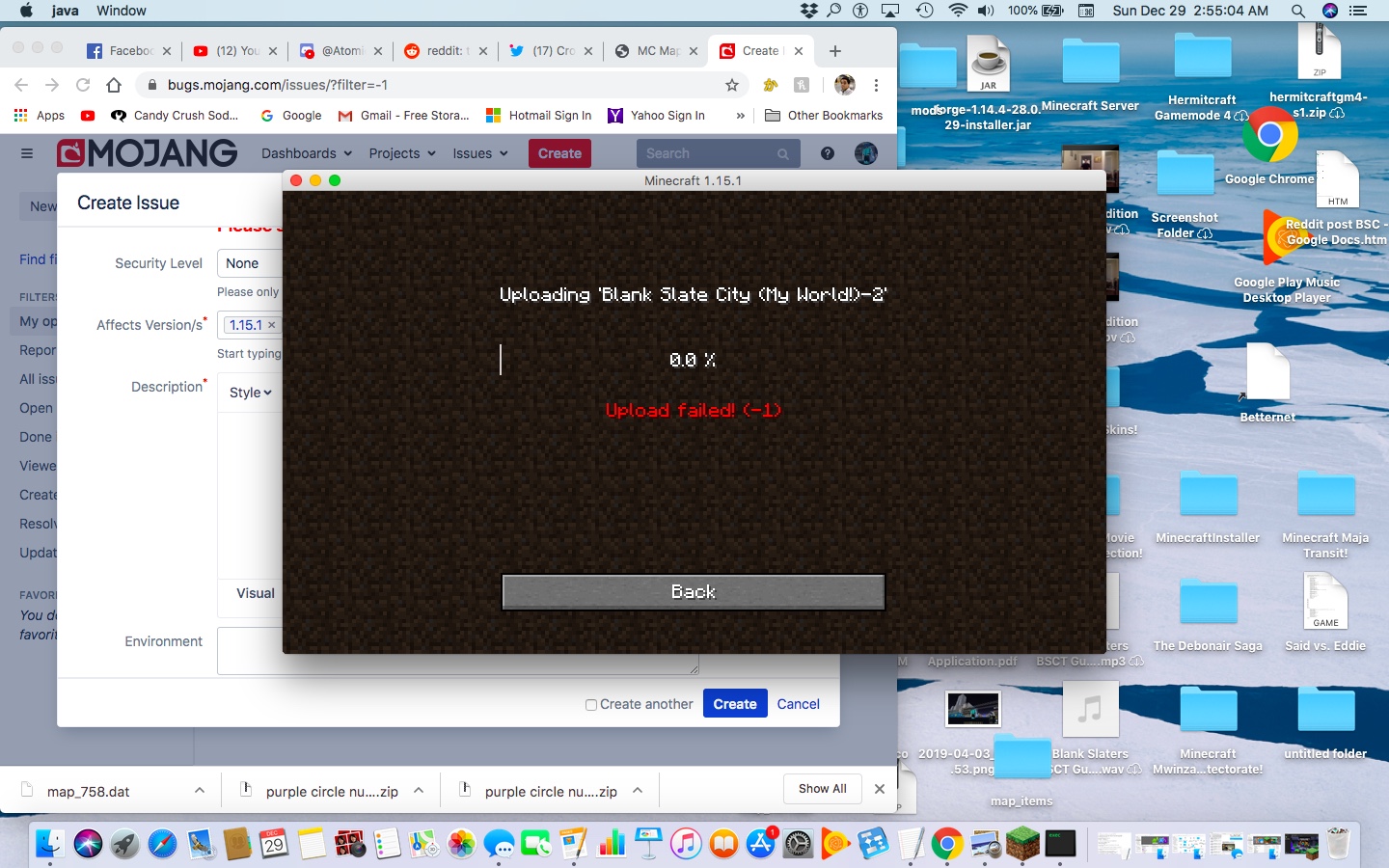Open Notification Center icon

[1358, 11]
